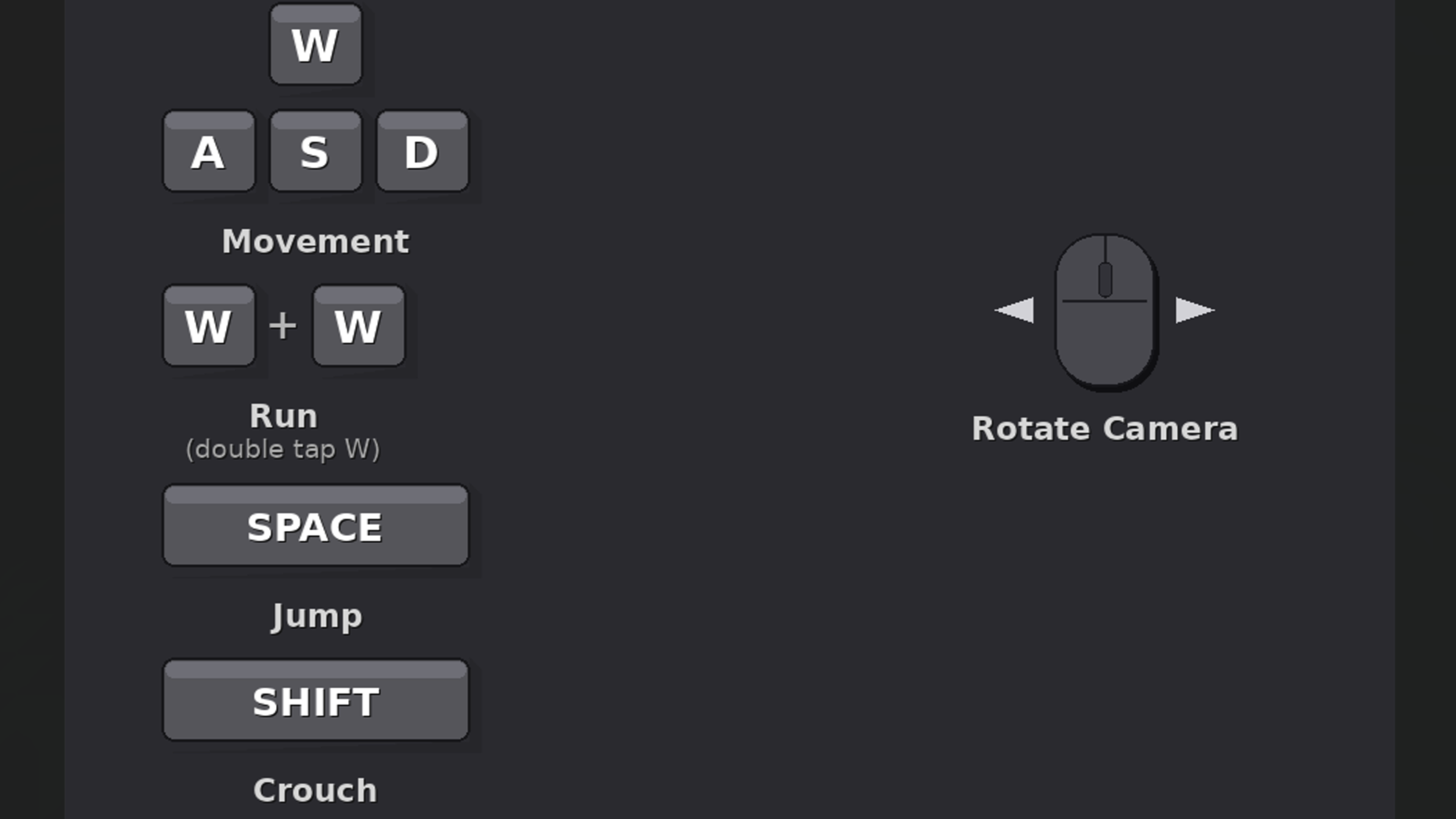Click the first W key in the Run combo
The image size is (1456, 819).
coord(209,326)
